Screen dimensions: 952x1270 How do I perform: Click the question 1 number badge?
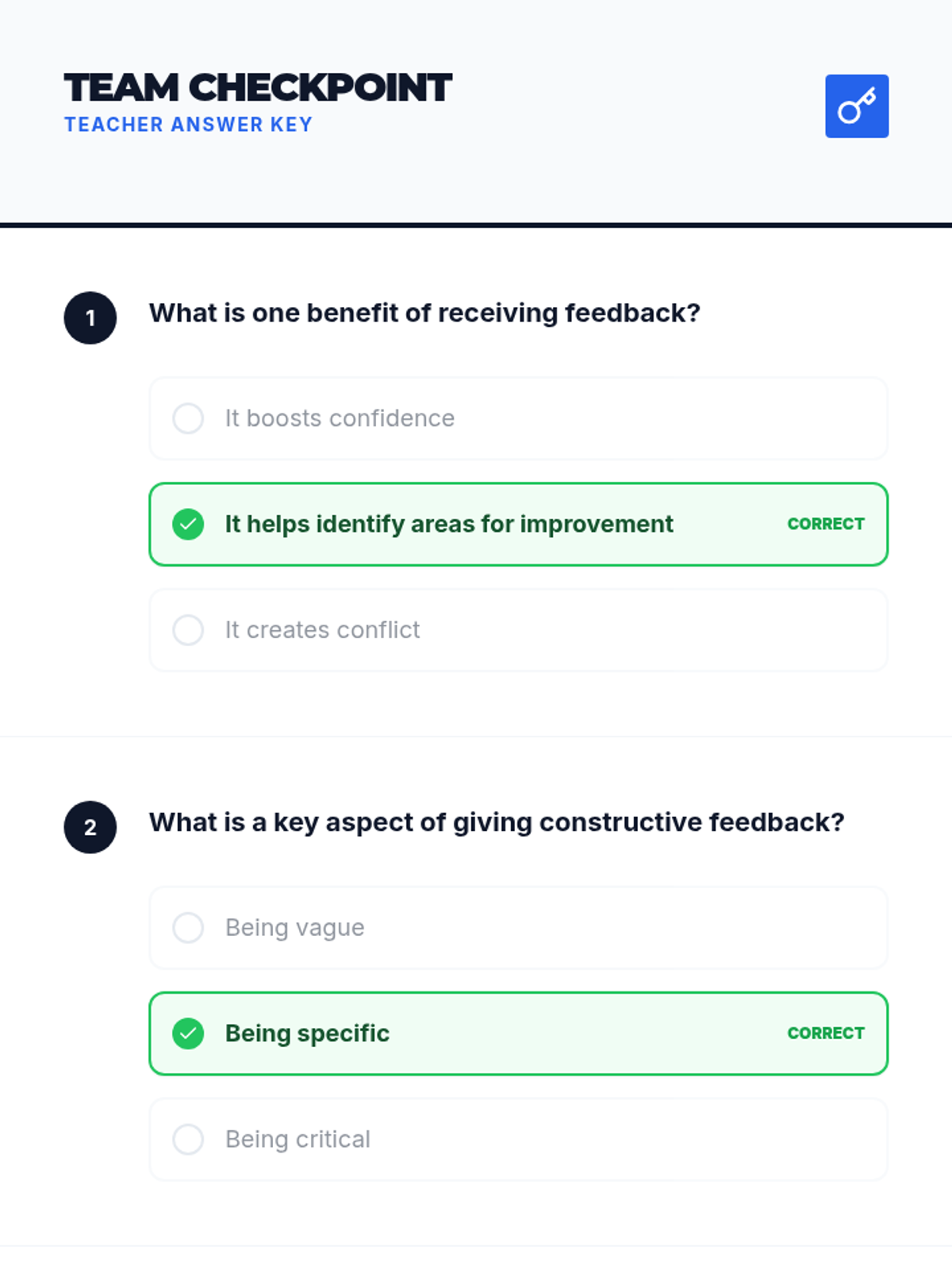[x=90, y=318]
